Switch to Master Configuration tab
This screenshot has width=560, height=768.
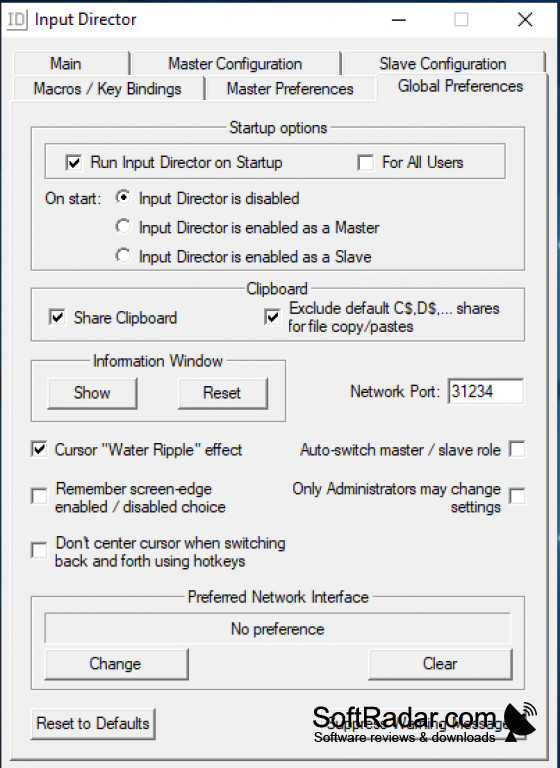click(236, 64)
